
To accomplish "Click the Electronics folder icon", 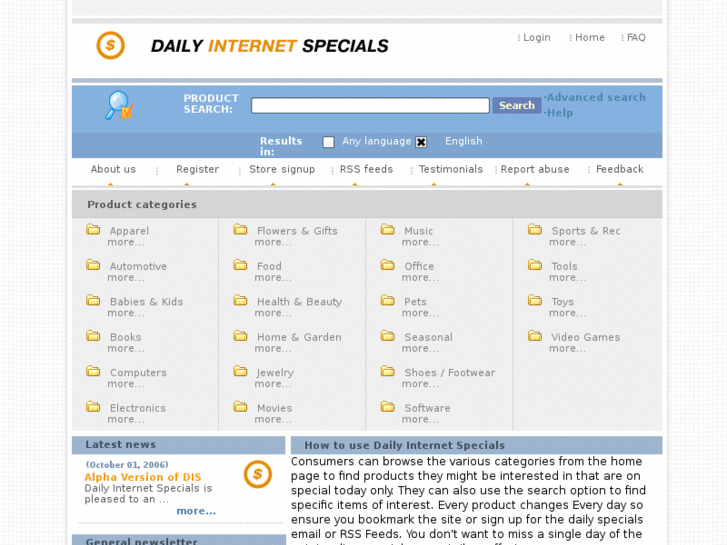I will pyautogui.click(x=93, y=406).
